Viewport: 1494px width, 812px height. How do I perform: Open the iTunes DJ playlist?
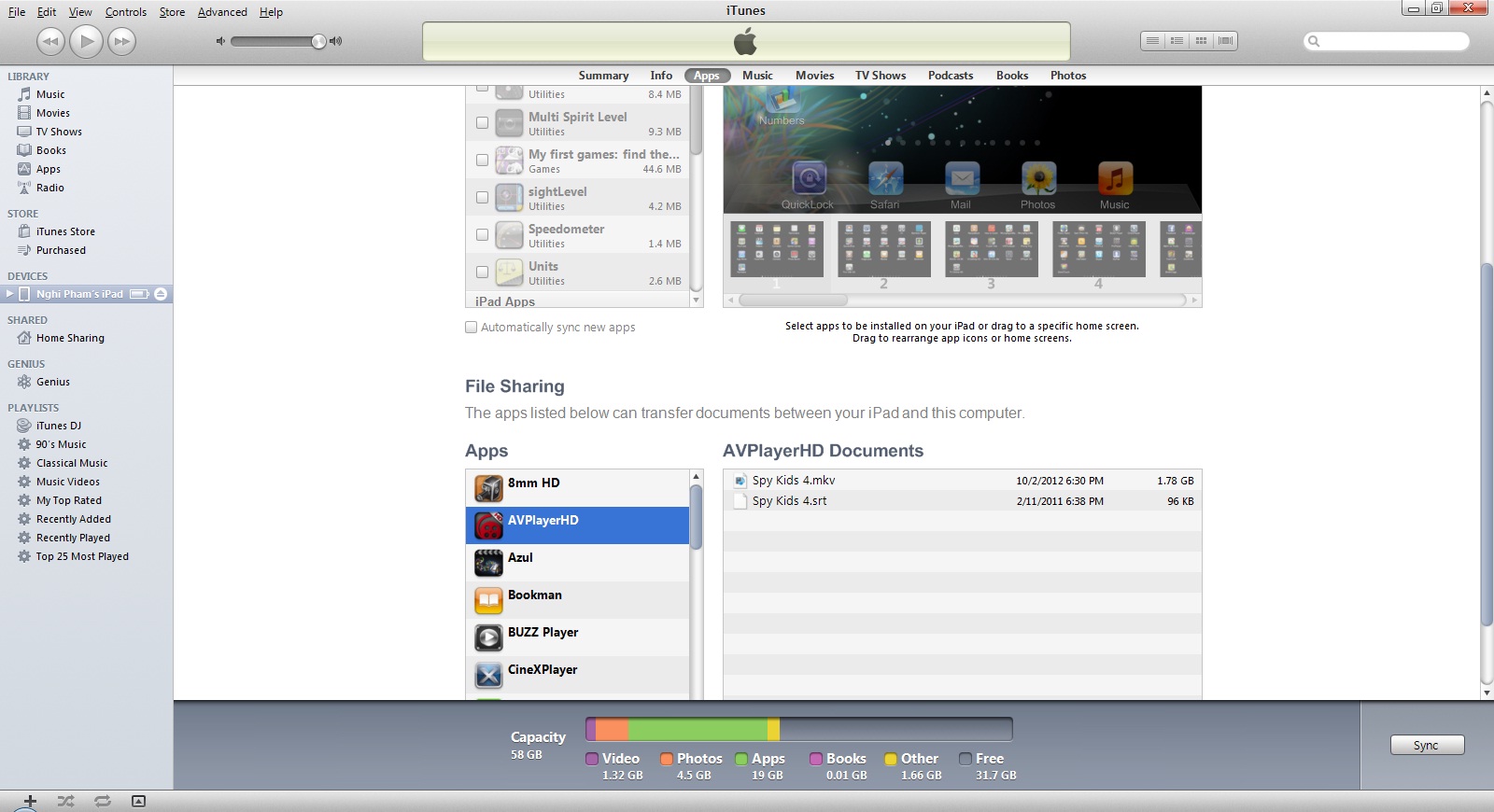pos(59,426)
